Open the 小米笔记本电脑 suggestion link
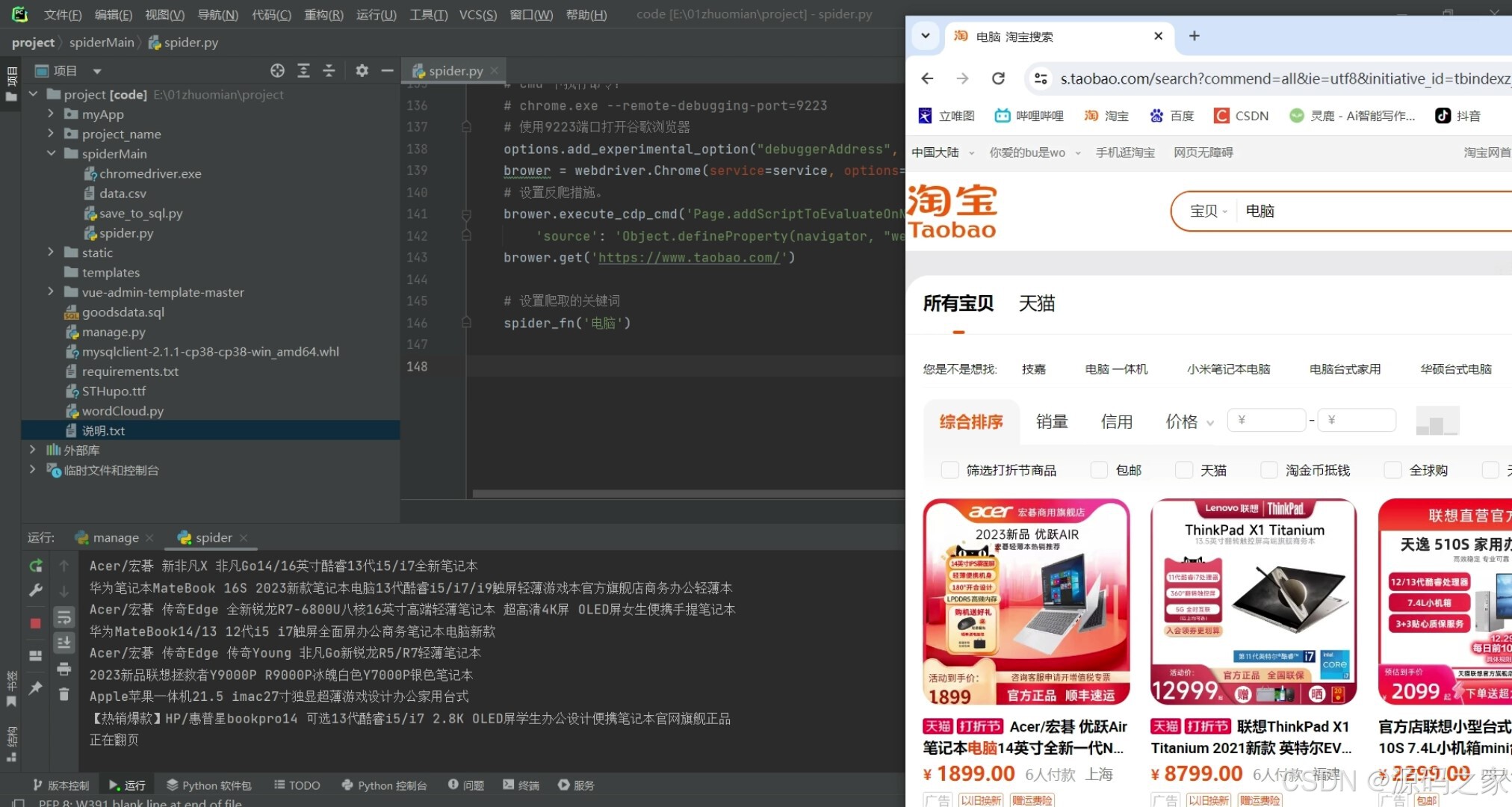Screen dimensions: 1512x807 click(x=1227, y=368)
